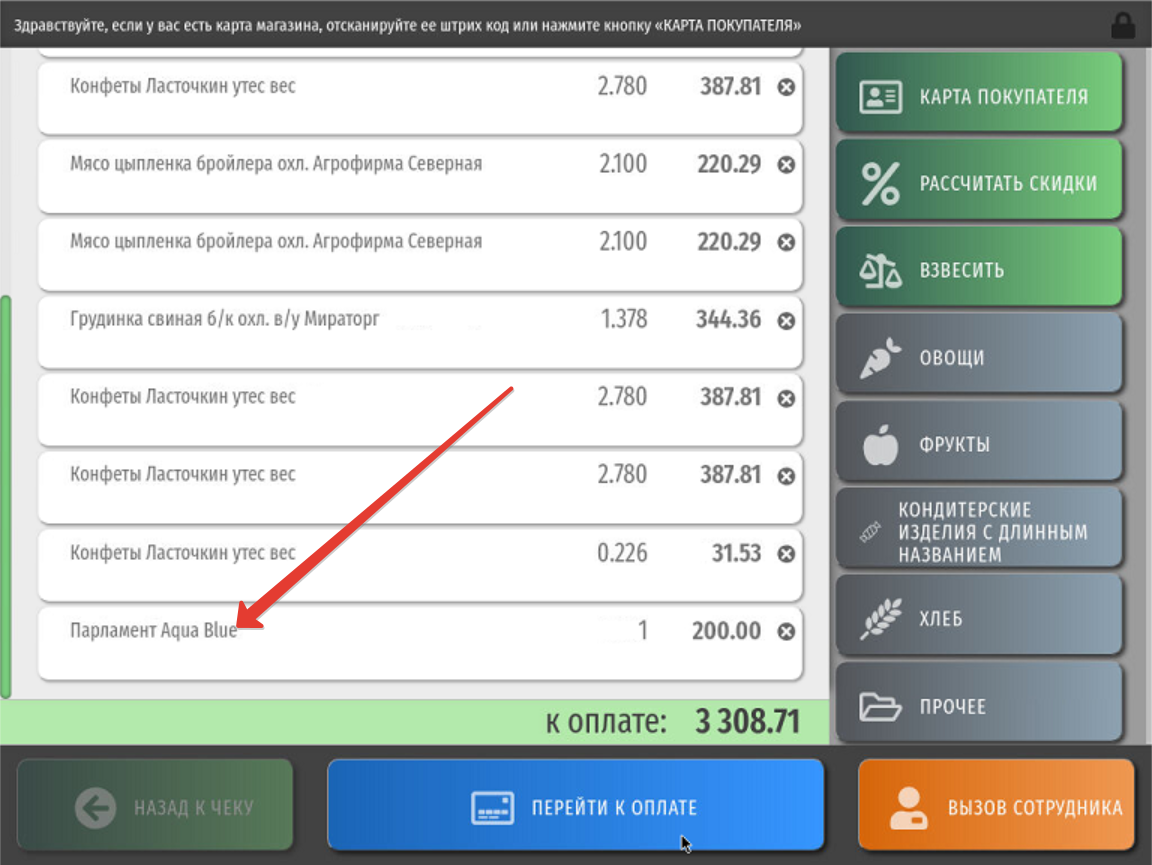The height and width of the screenshot is (865, 1152).
Task: Tap the Рассчитать скидки percent button
Action: tap(979, 181)
